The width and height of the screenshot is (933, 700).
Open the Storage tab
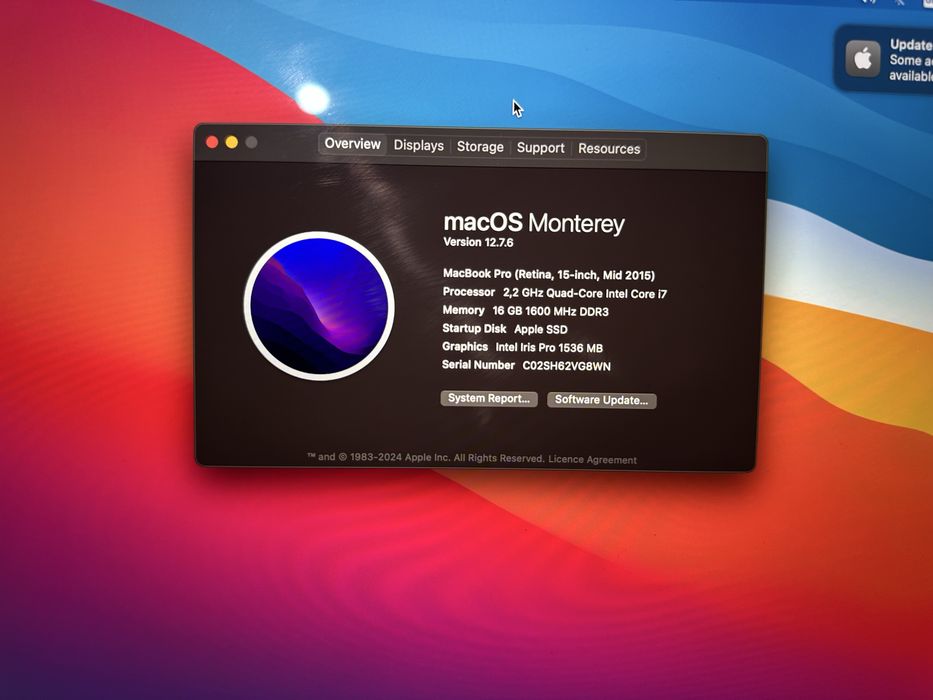click(x=480, y=147)
